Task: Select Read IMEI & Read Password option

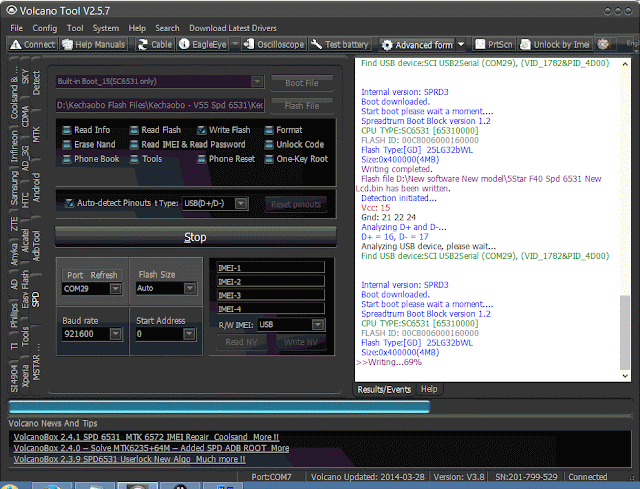Action: [187, 144]
